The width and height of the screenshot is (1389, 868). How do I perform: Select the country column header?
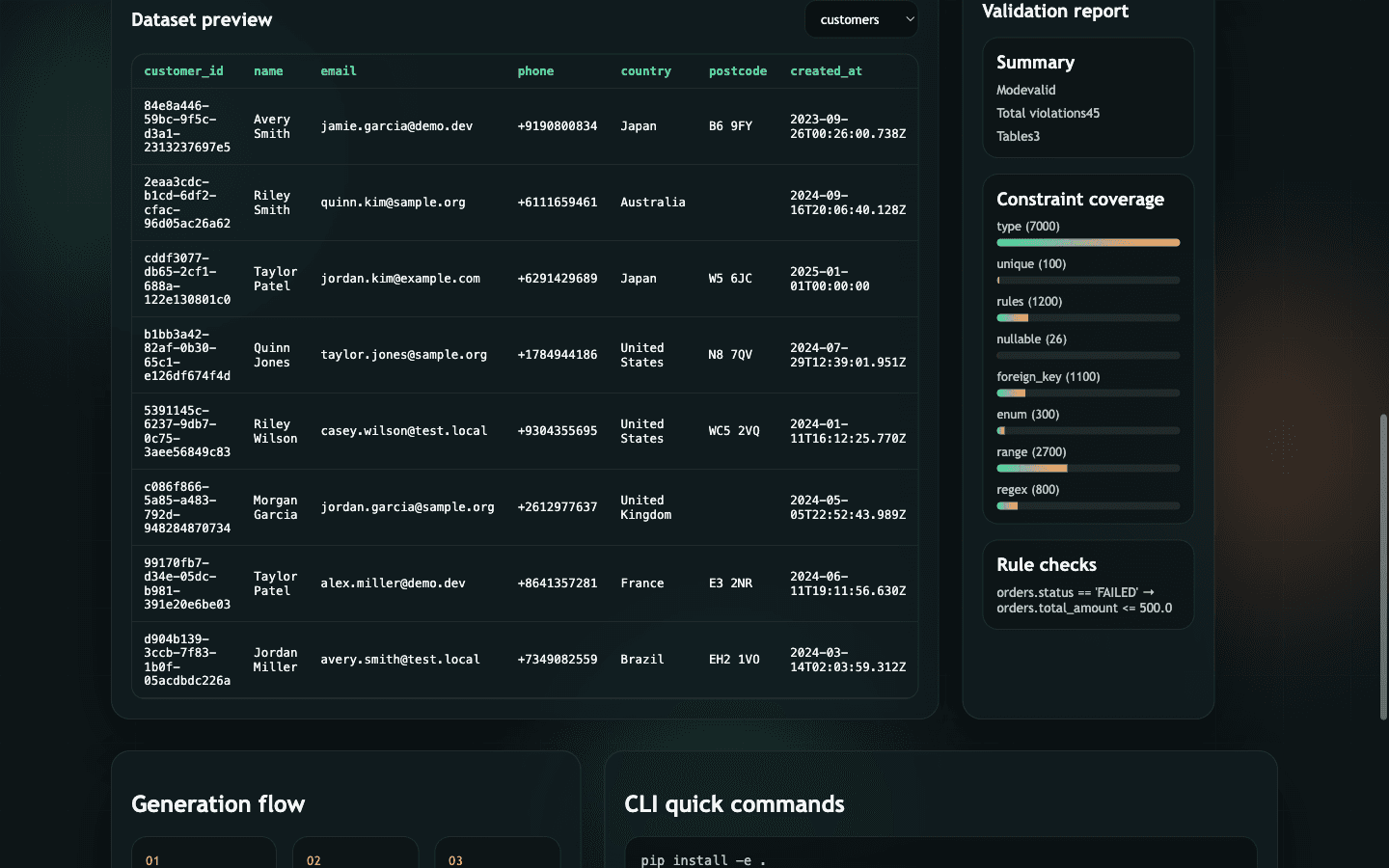coord(645,70)
